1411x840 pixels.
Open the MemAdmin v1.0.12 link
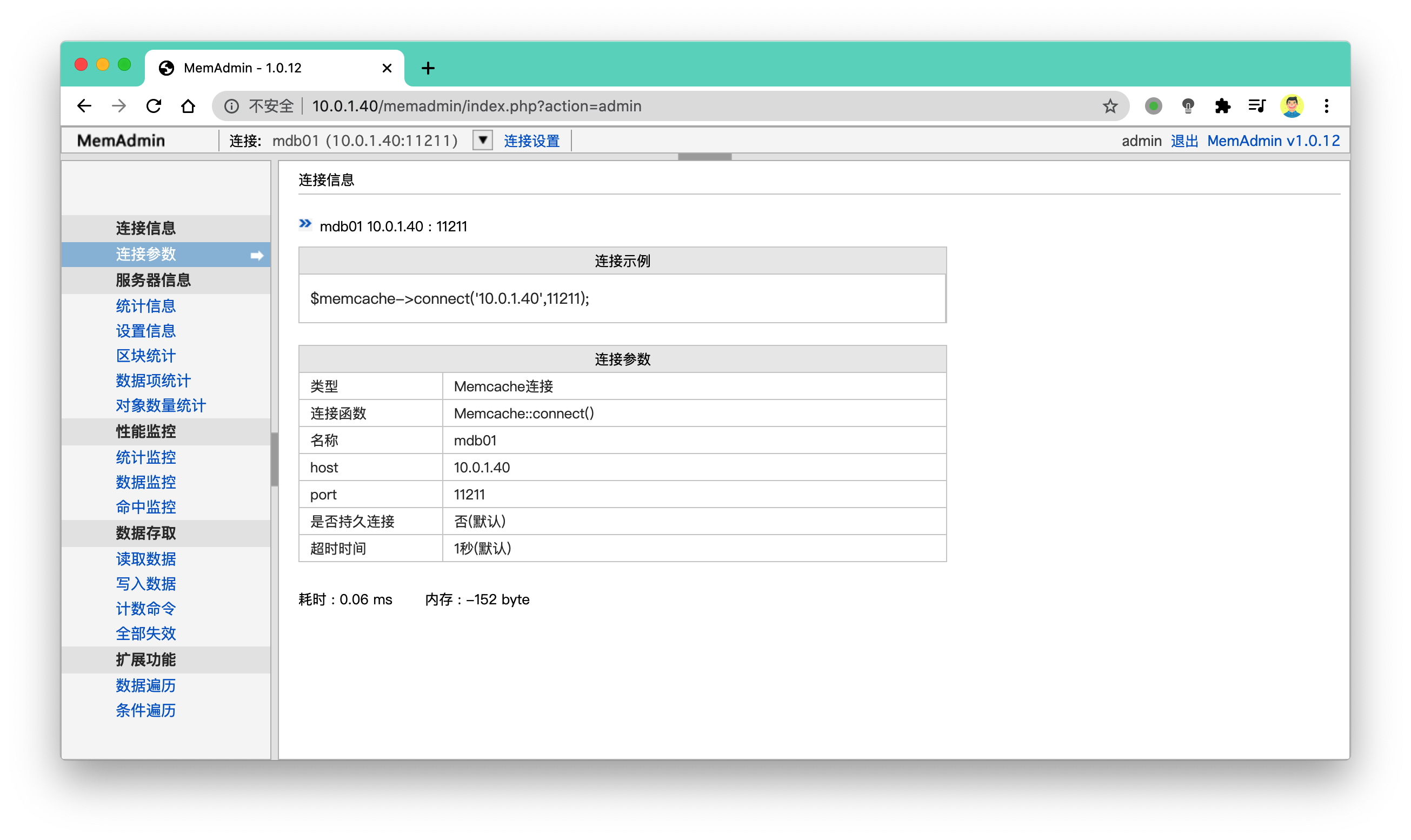(x=1273, y=141)
